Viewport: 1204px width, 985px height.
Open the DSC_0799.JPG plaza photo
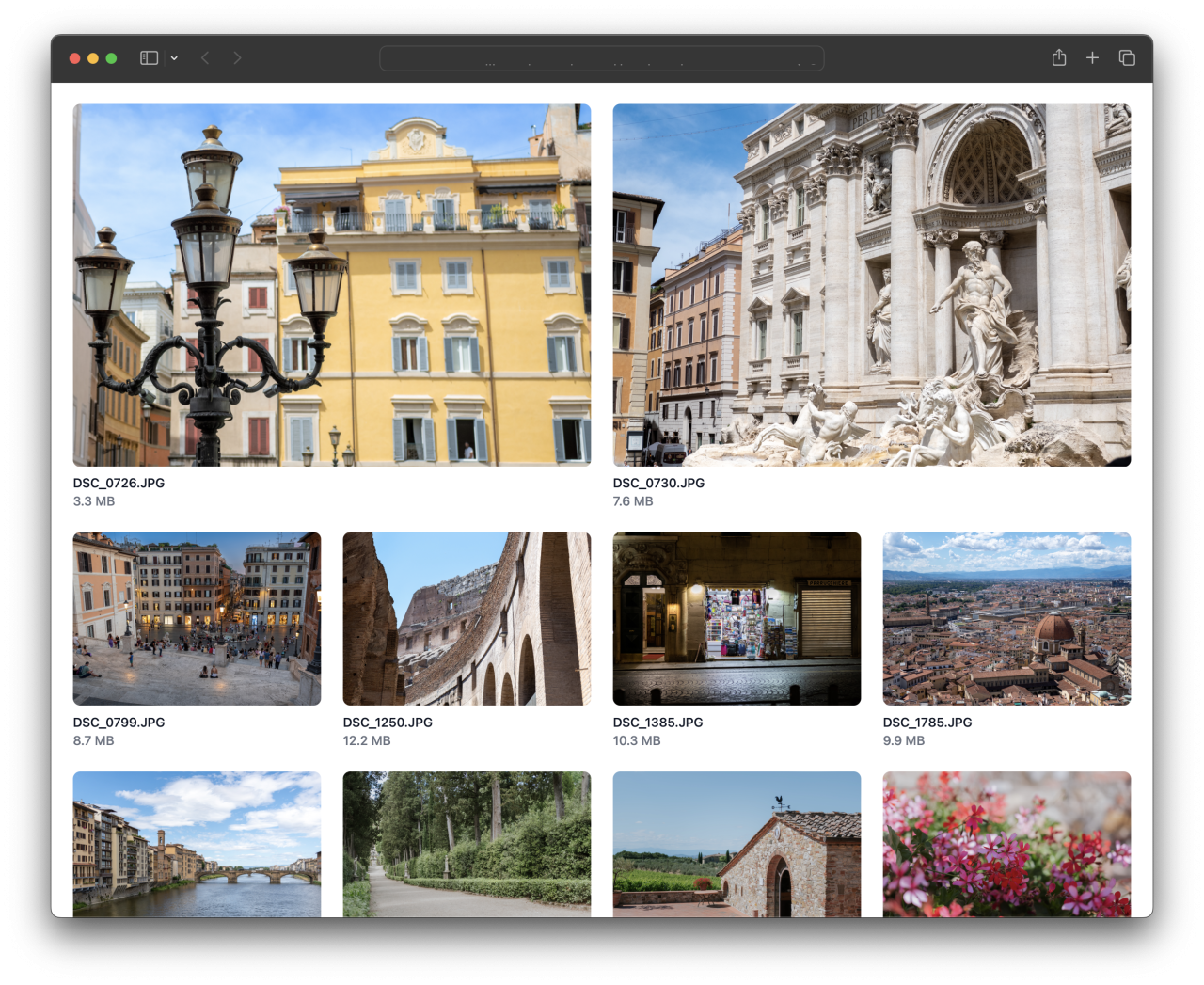(197, 619)
